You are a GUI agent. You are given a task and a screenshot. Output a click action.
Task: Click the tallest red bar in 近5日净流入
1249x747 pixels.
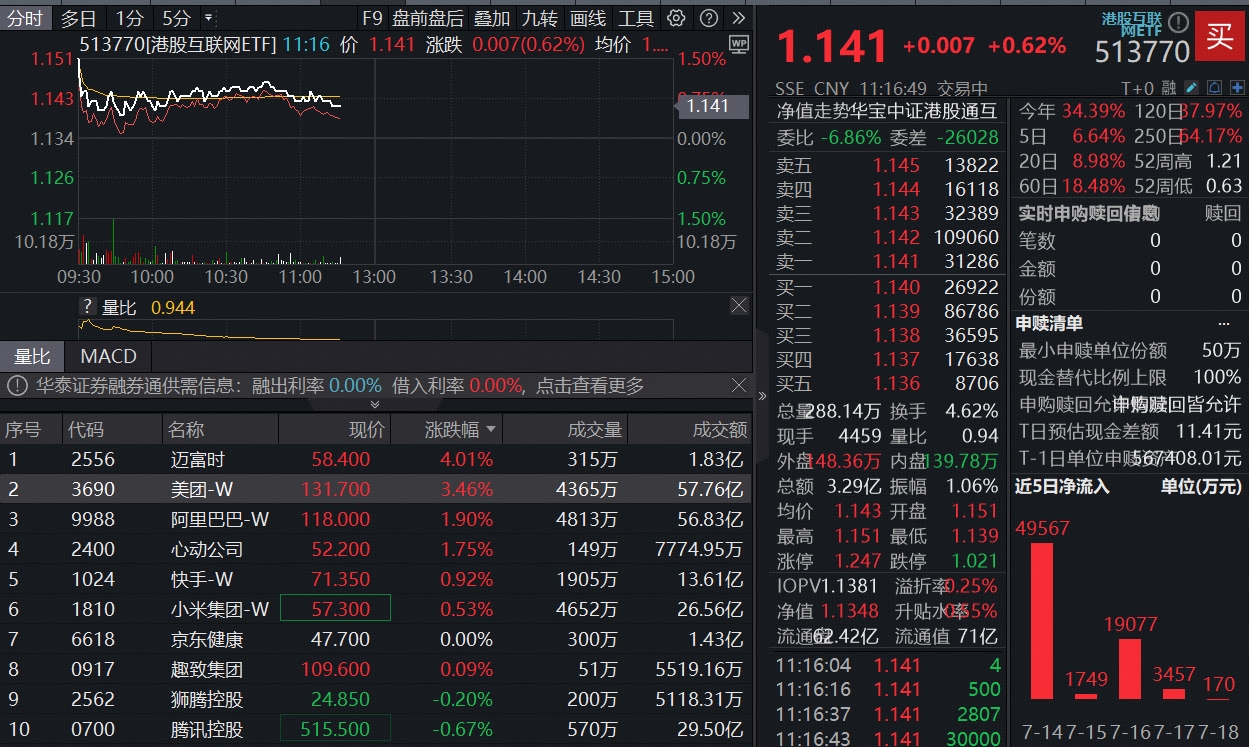click(x=1043, y=620)
